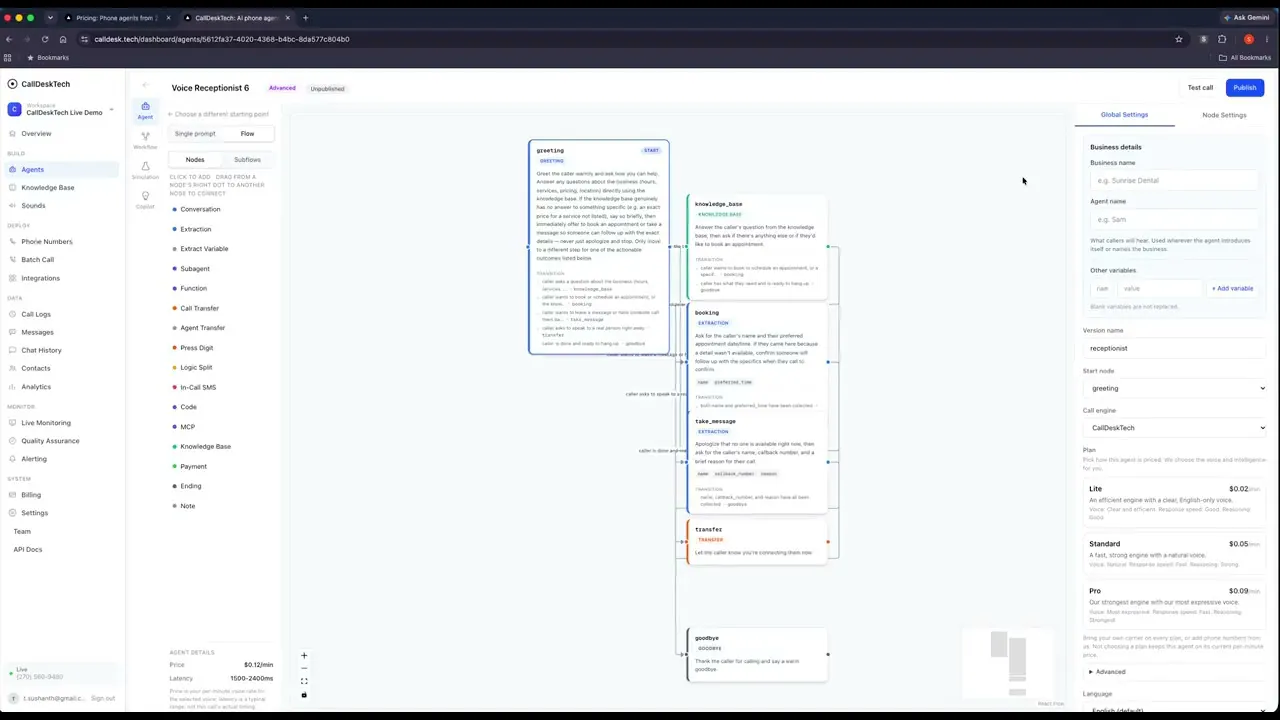The width and height of the screenshot is (1280, 720).
Task: Bookmark this page with the star icon
Action: (1179, 39)
